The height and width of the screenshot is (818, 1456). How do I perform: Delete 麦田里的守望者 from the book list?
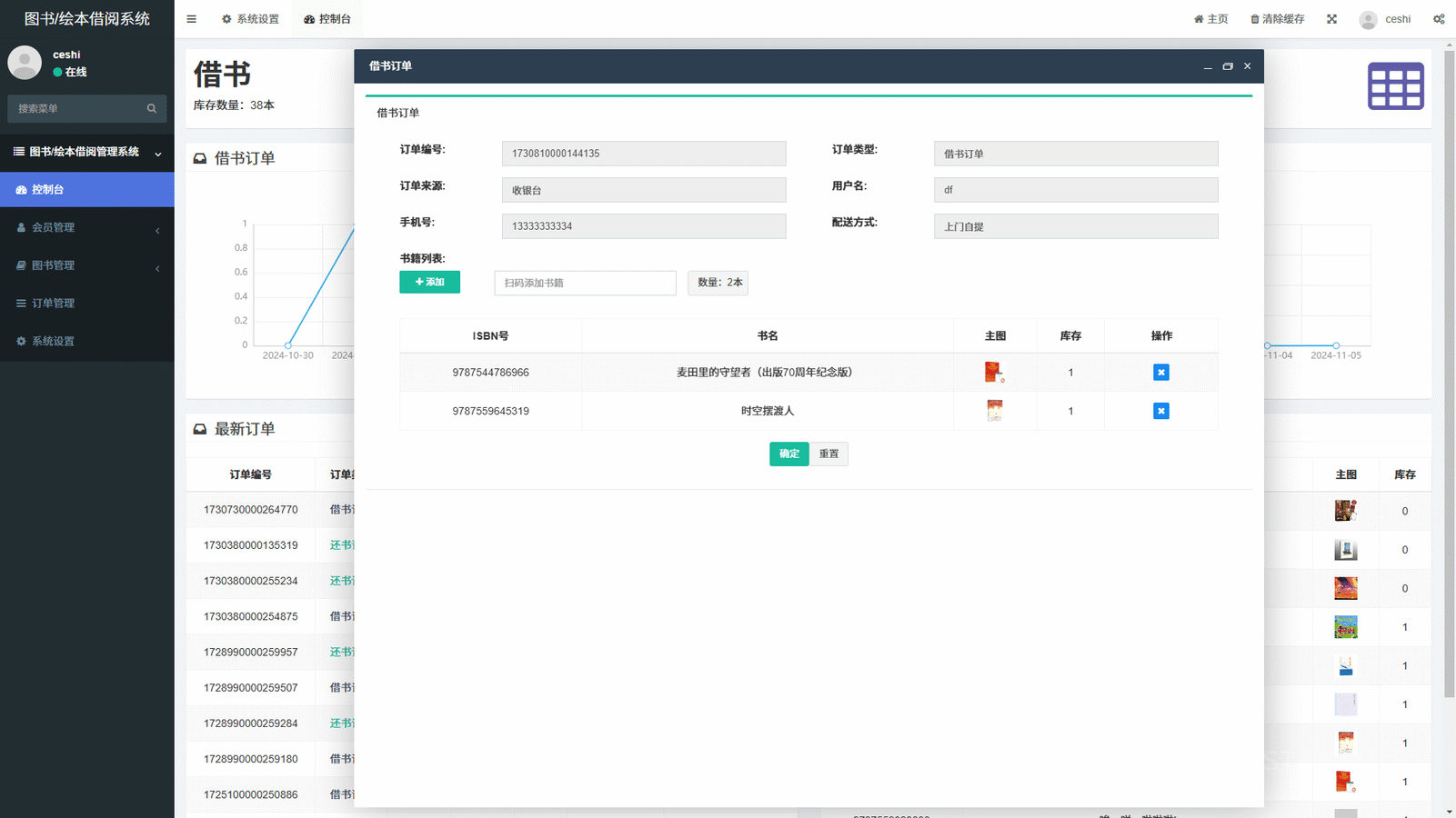pos(1160,373)
